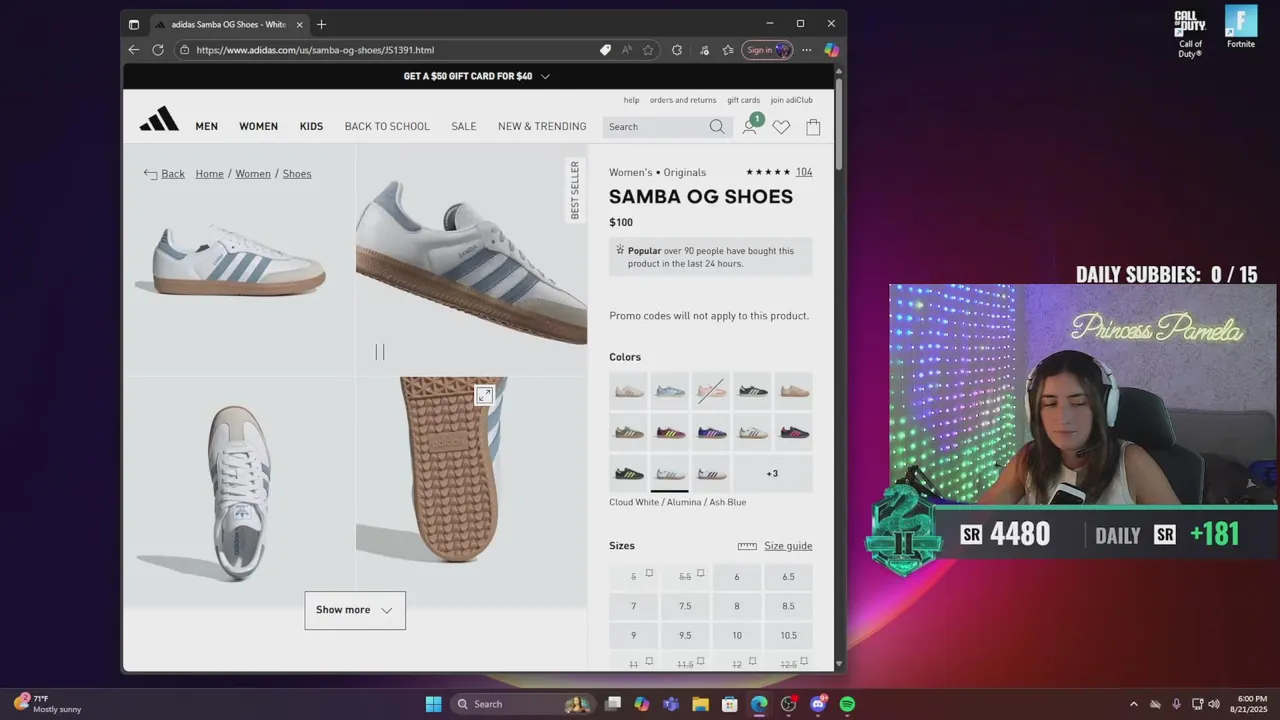Show hidden system tray icons chevron

[1133, 704]
